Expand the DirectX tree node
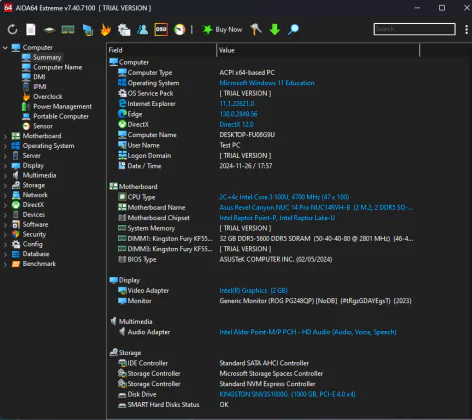The image size is (472, 420). pos(5,205)
